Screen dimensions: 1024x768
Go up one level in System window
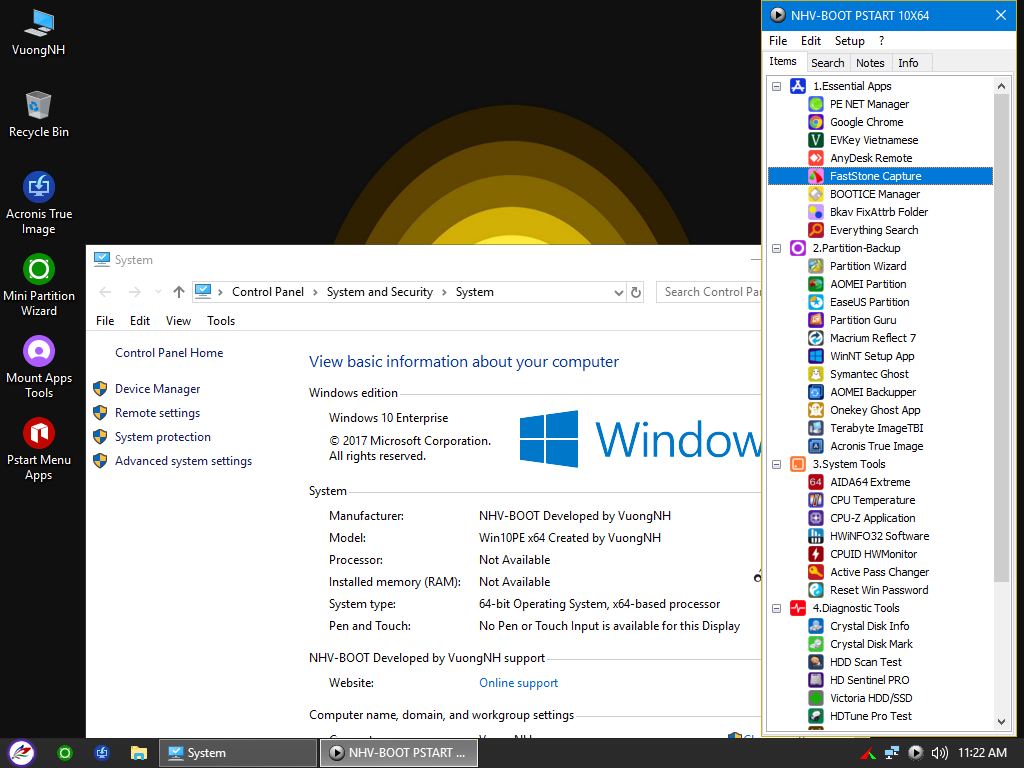pyautogui.click(x=178, y=292)
